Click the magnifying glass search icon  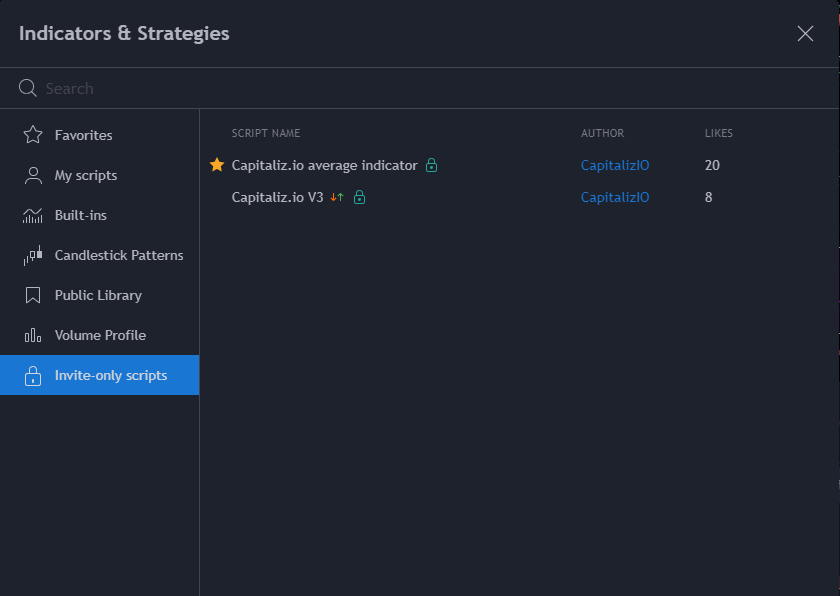(x=28, y=88)
